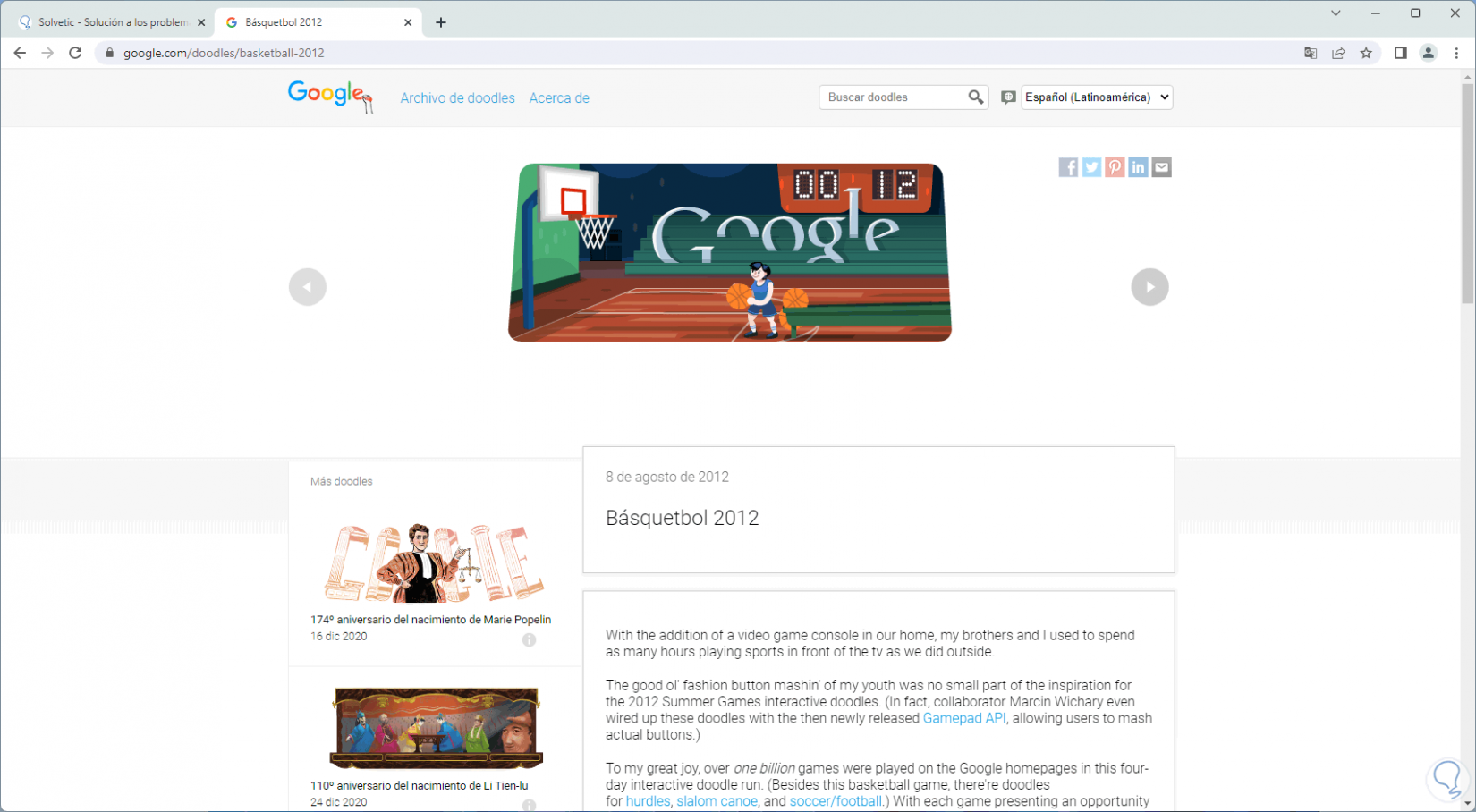Open the soccer/football doodle link
Screen dimensions: 1476x812
[x=836, y=801]
